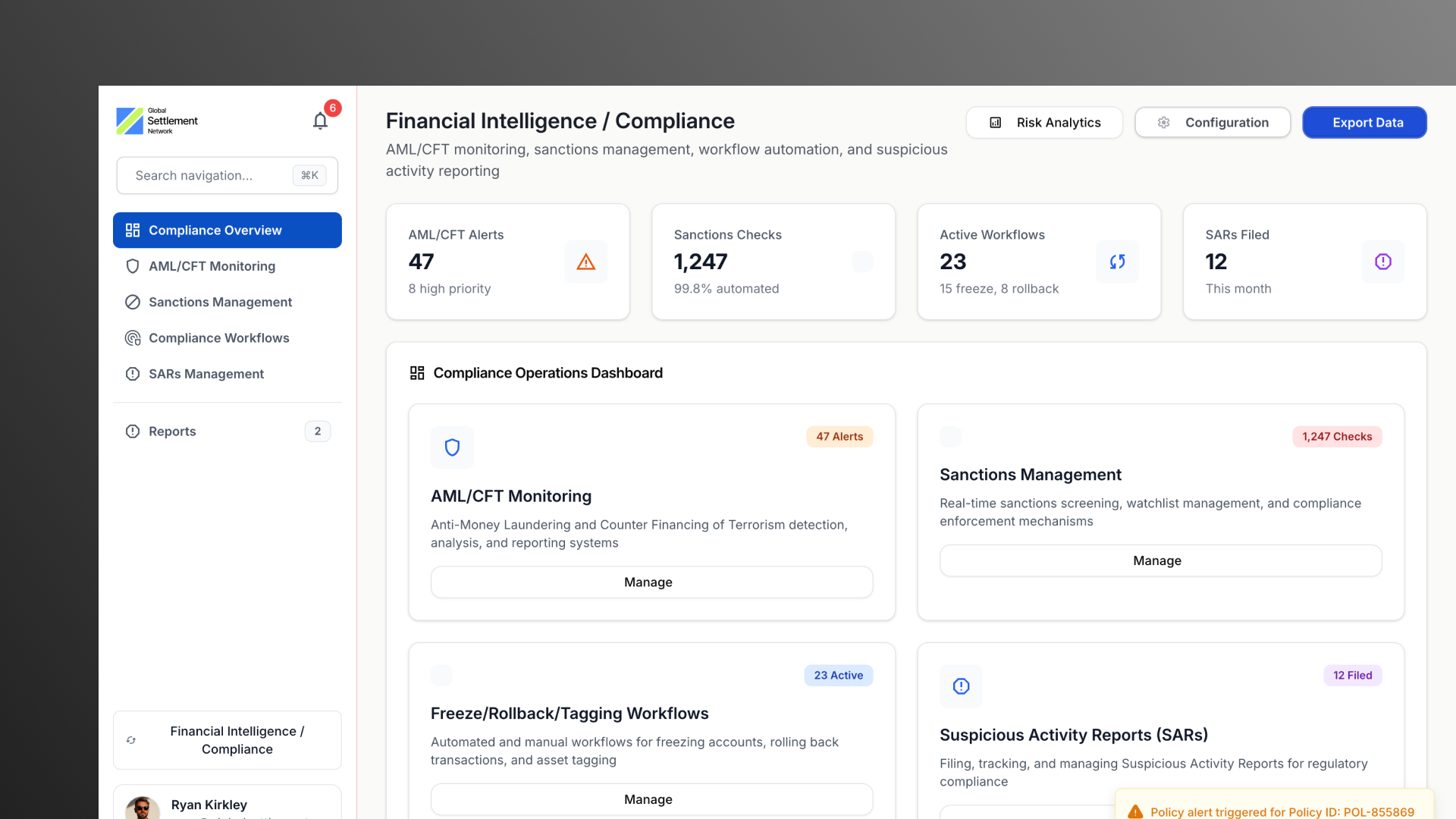Open Reports section with badge 2
The width and height of the screenshot is (1456, 819).
(x=172, y=431)
